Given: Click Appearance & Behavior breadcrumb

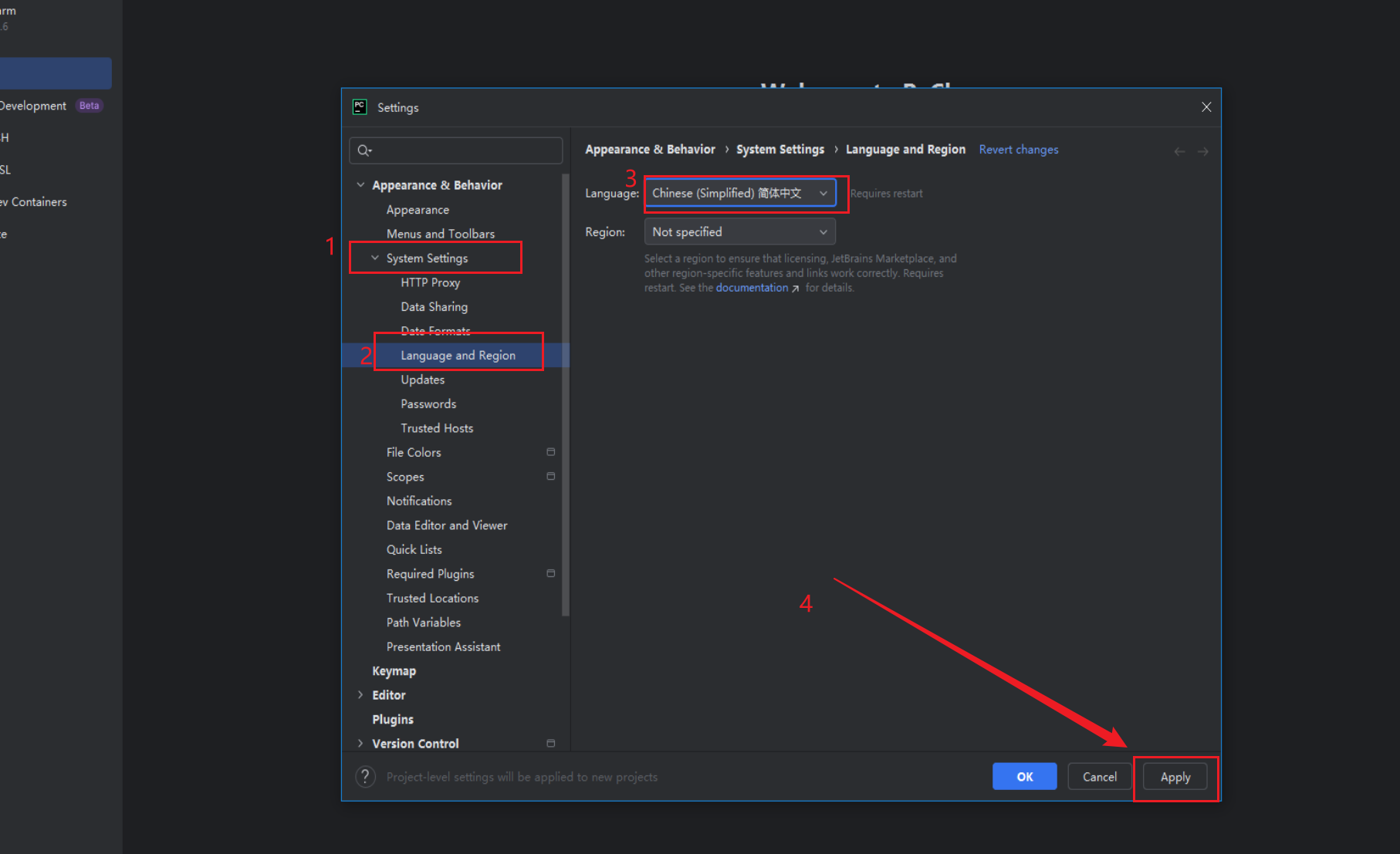Looking at the screenshot, I should (x=650, y=150).
